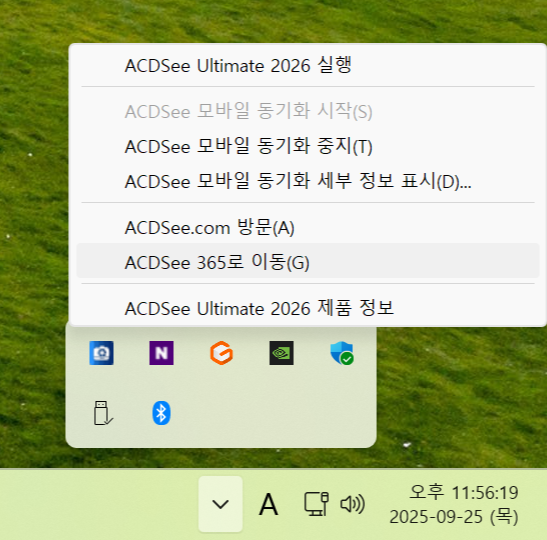Click the date 2025-09-25 (목)

[454, 517]
